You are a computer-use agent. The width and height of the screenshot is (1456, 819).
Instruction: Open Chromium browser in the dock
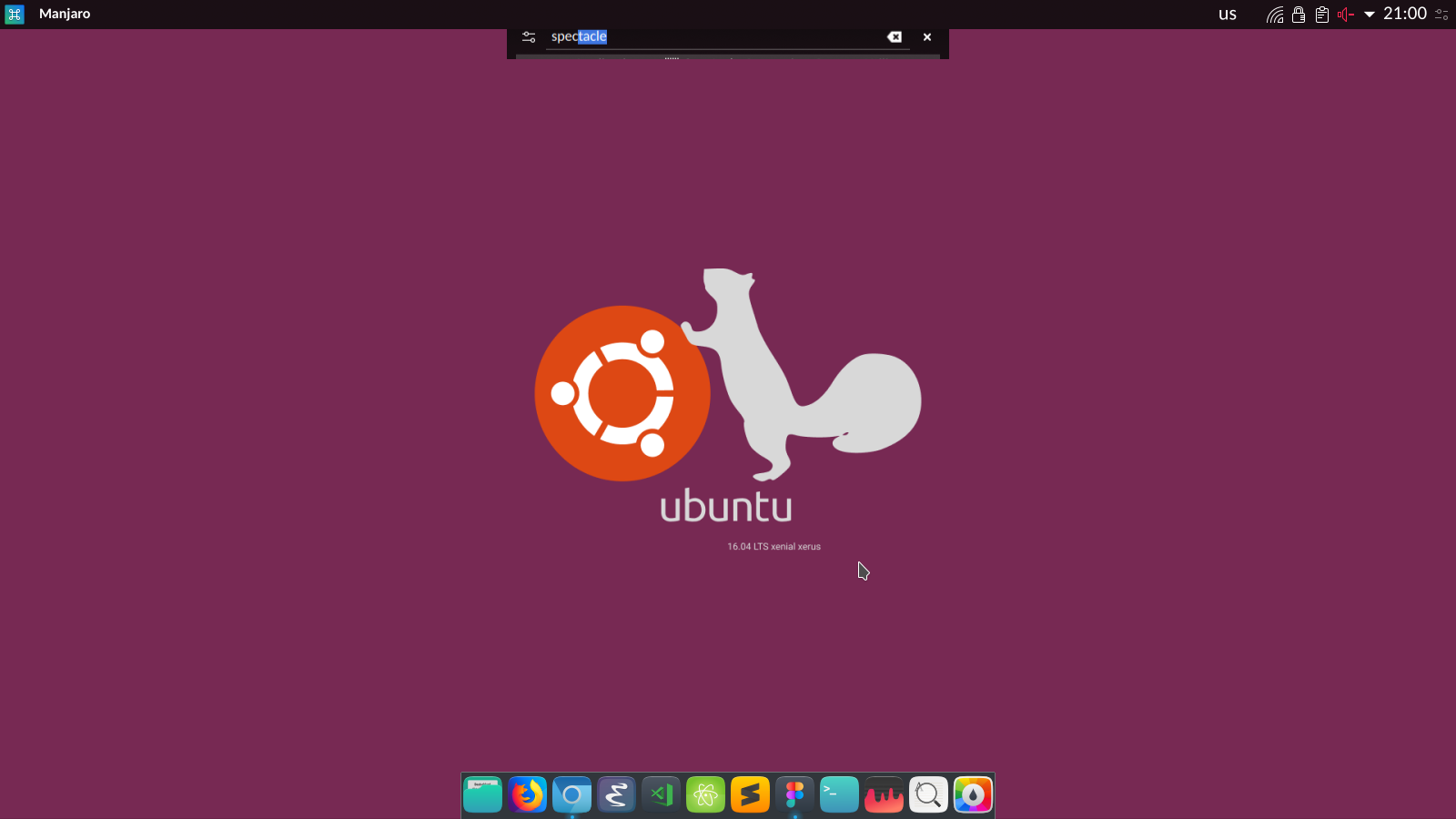point(571,795)
